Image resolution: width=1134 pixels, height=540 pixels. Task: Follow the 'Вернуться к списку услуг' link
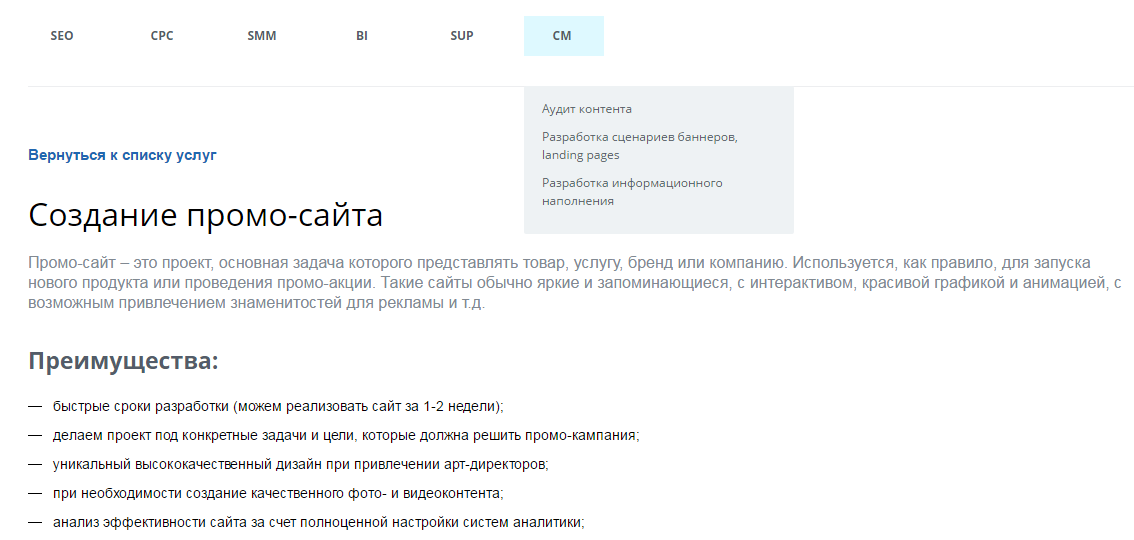pos(122,155)
